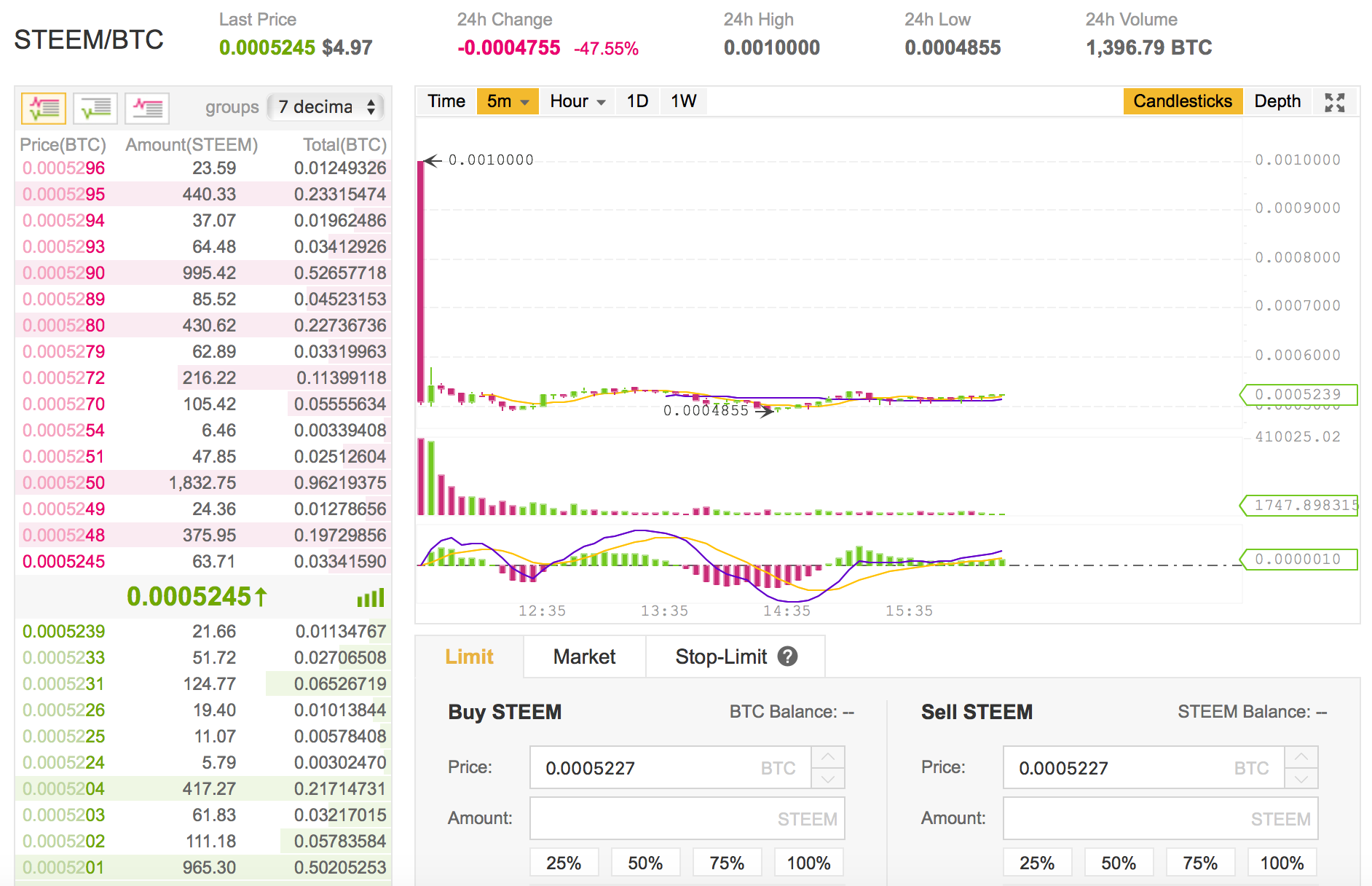This screenshot has width=1372, height=886.
Task: Switch to Depth chart
Action: coord(1277,101)
